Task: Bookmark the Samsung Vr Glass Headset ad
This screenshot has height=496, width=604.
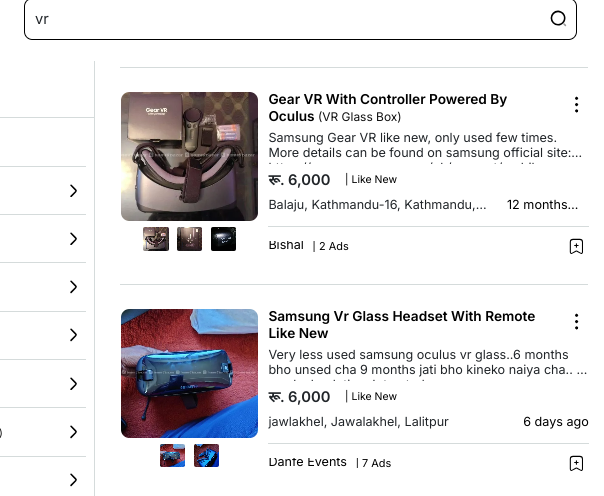Action: (576, 463)
